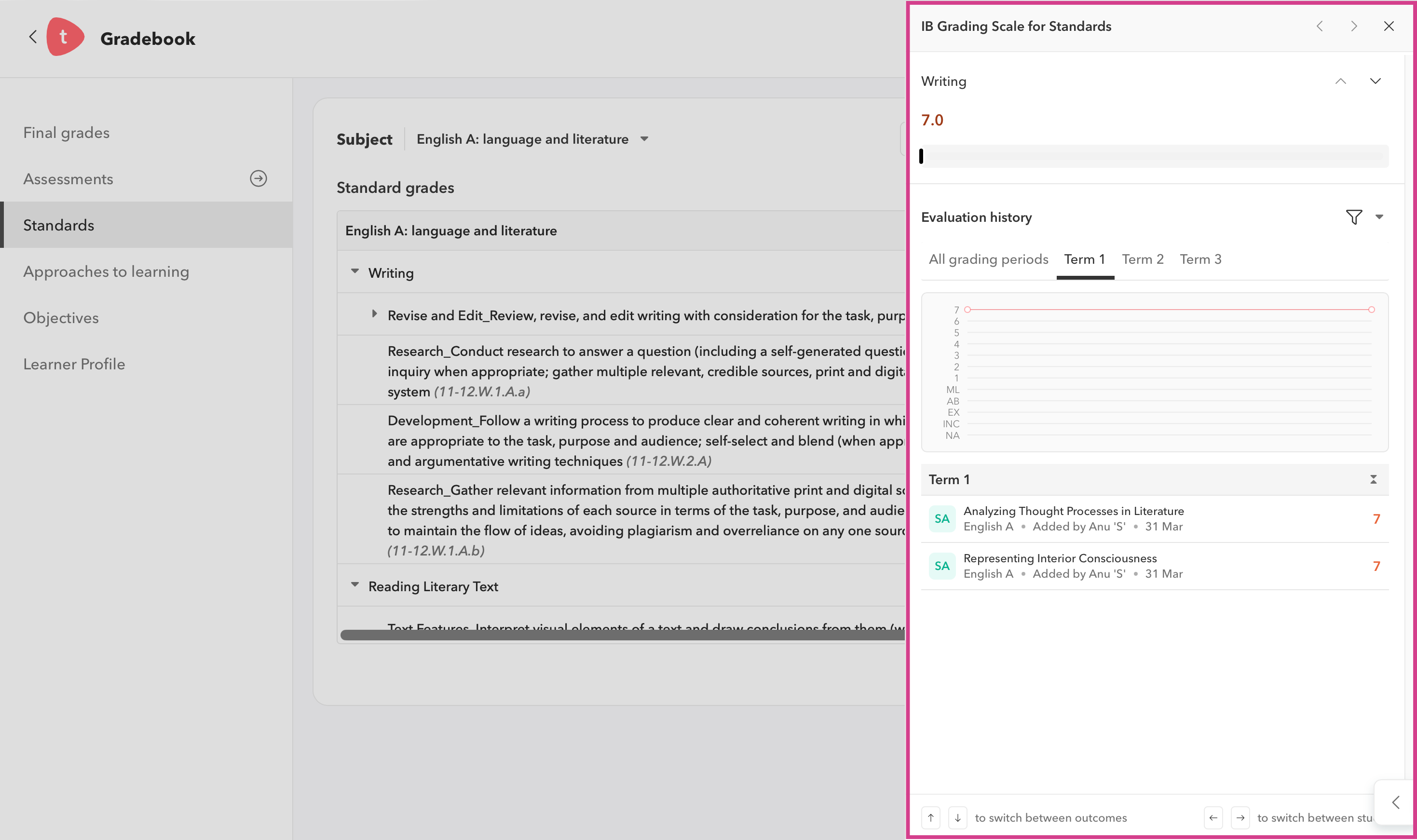
Task: Expand the filter dropdown caret
Action: click(1380, 217)
